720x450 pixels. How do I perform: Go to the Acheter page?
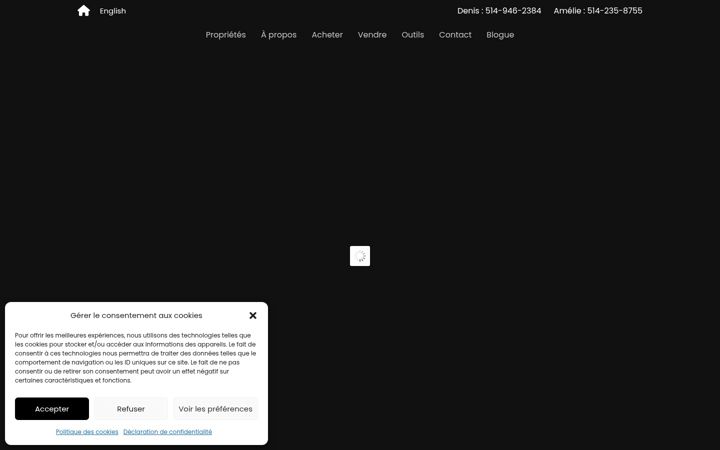[327, 35]
